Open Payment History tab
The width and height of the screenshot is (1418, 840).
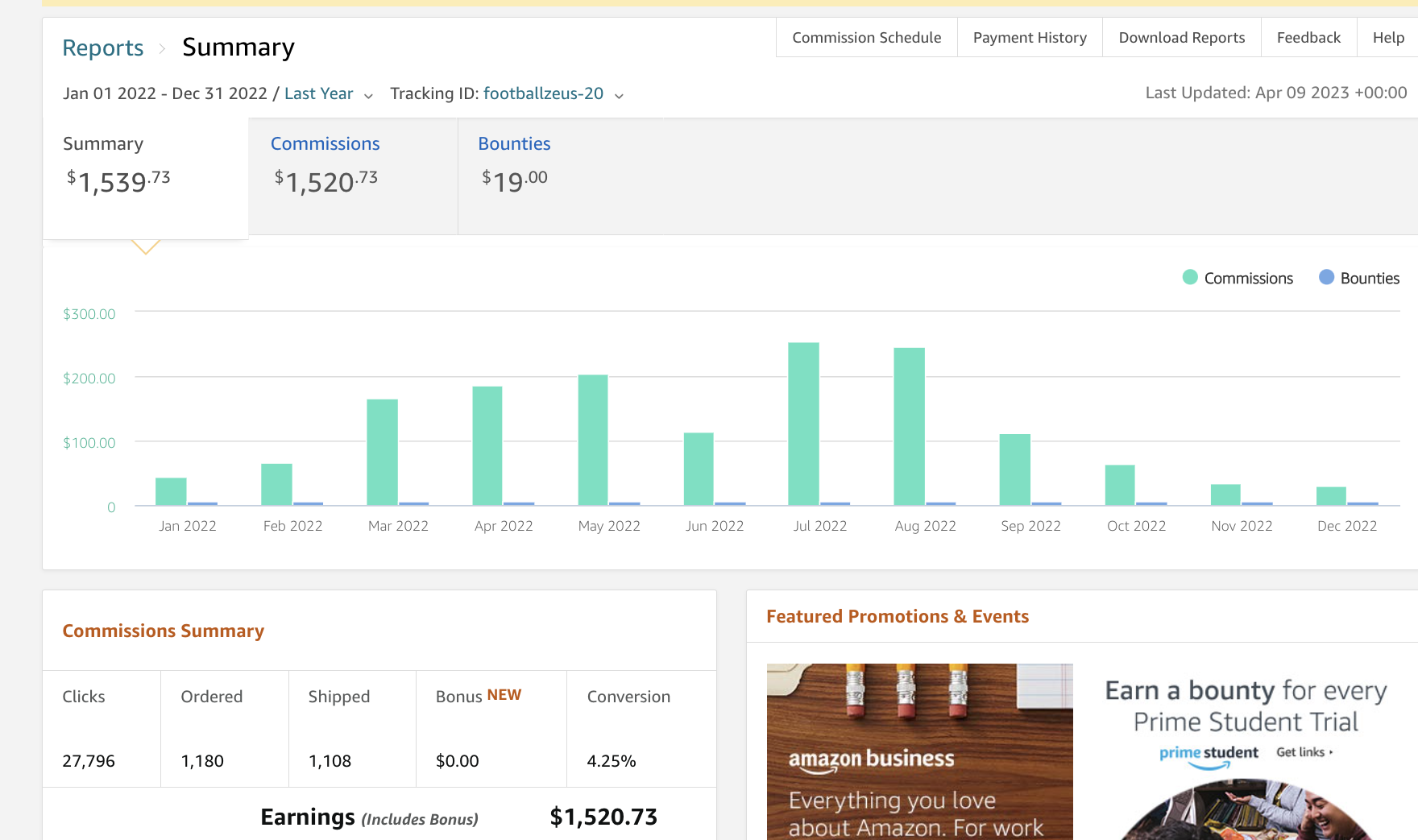1030,38
